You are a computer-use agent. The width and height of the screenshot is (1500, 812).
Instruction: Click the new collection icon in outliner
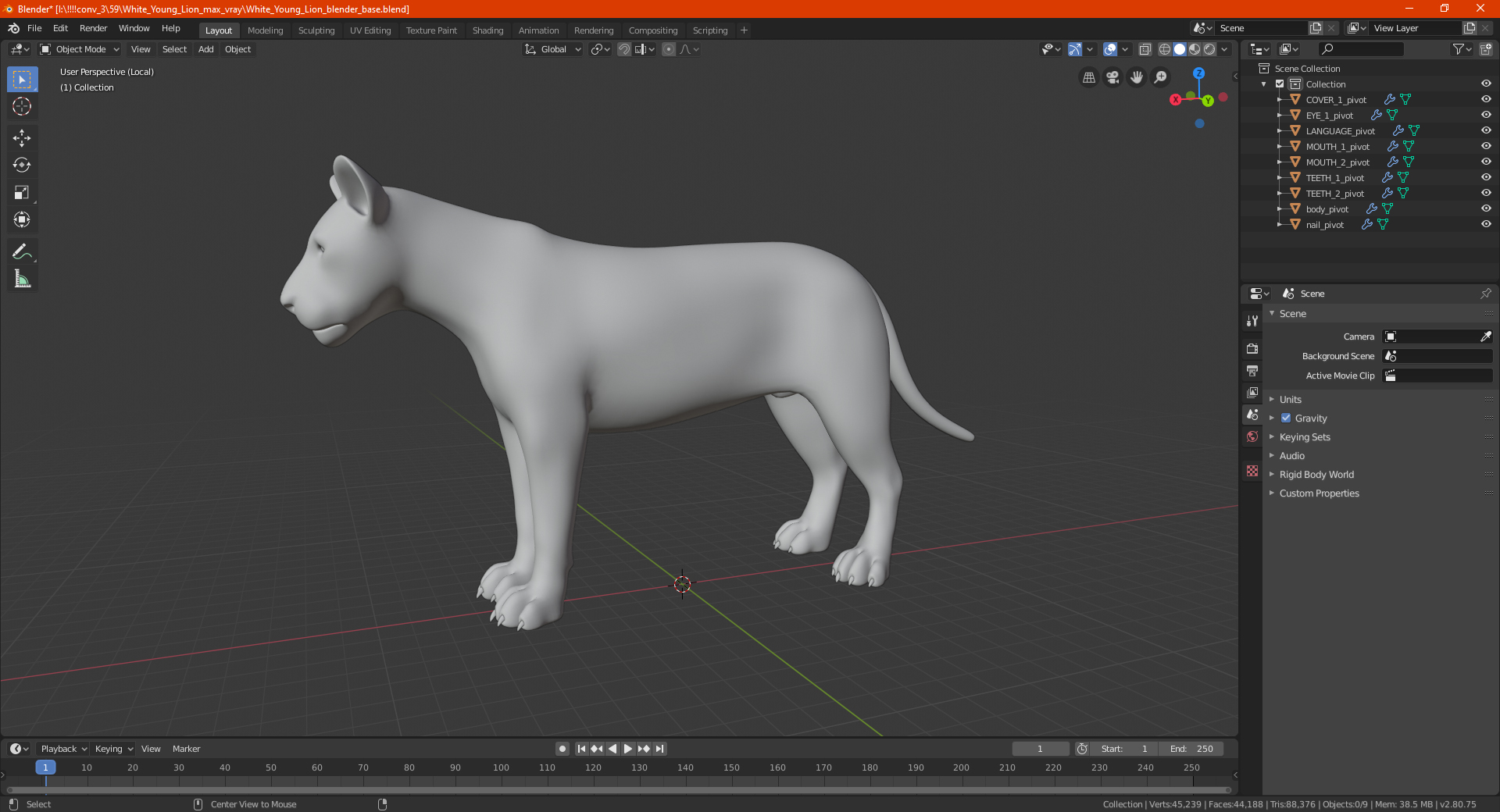1485,49
